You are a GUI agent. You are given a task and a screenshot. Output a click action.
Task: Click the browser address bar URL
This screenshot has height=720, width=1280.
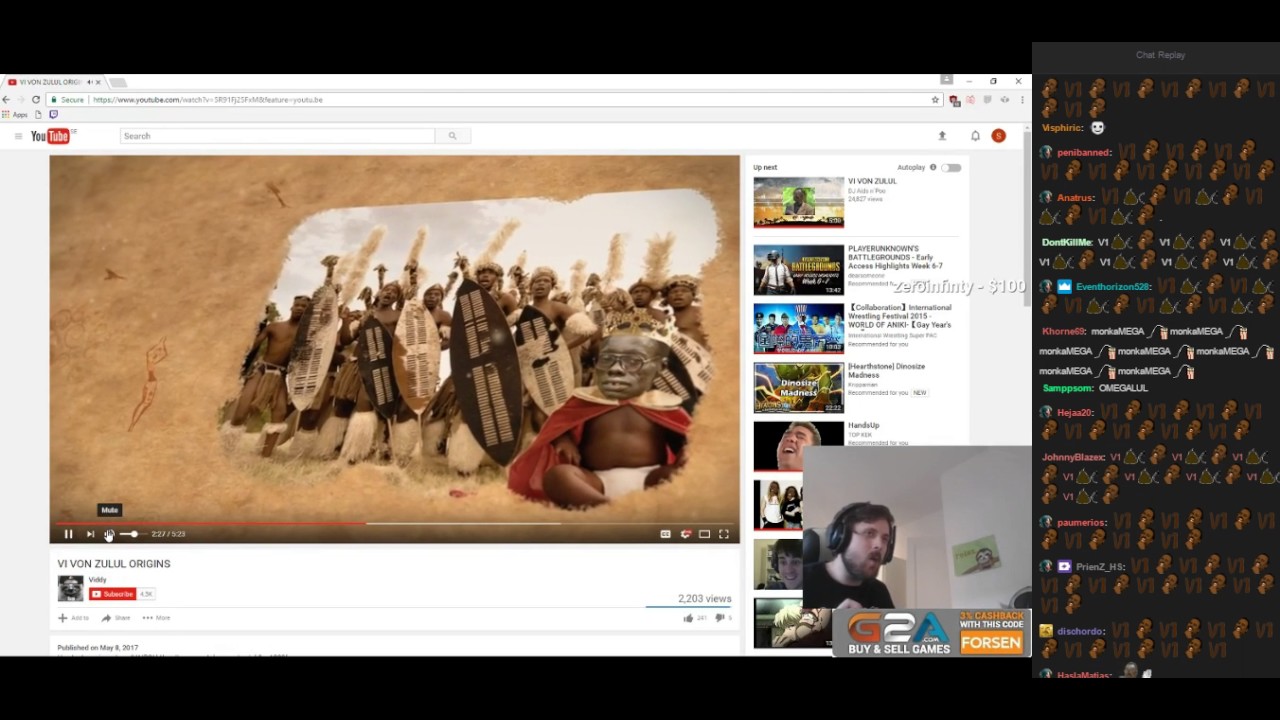coord(207,100)
